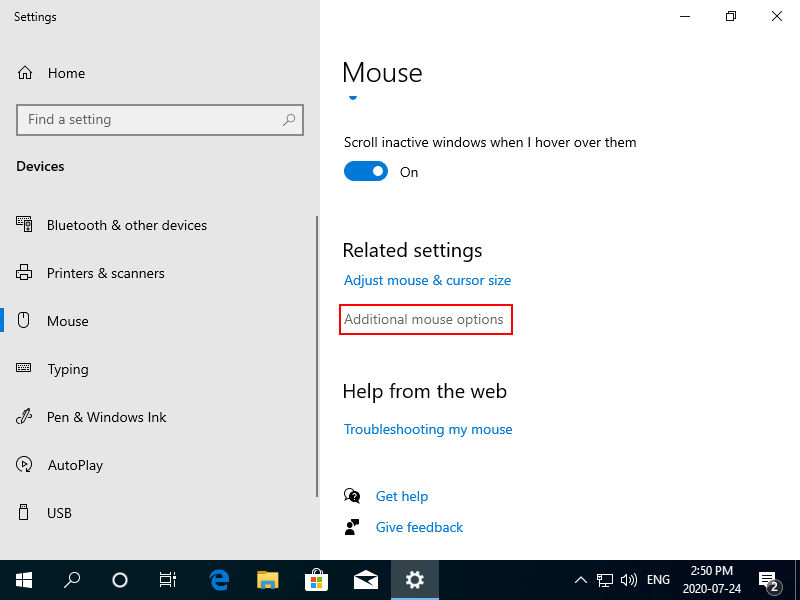
Task: Open the AutoPlay settings page
Action: pyautogui.click(x=75, y=465)
